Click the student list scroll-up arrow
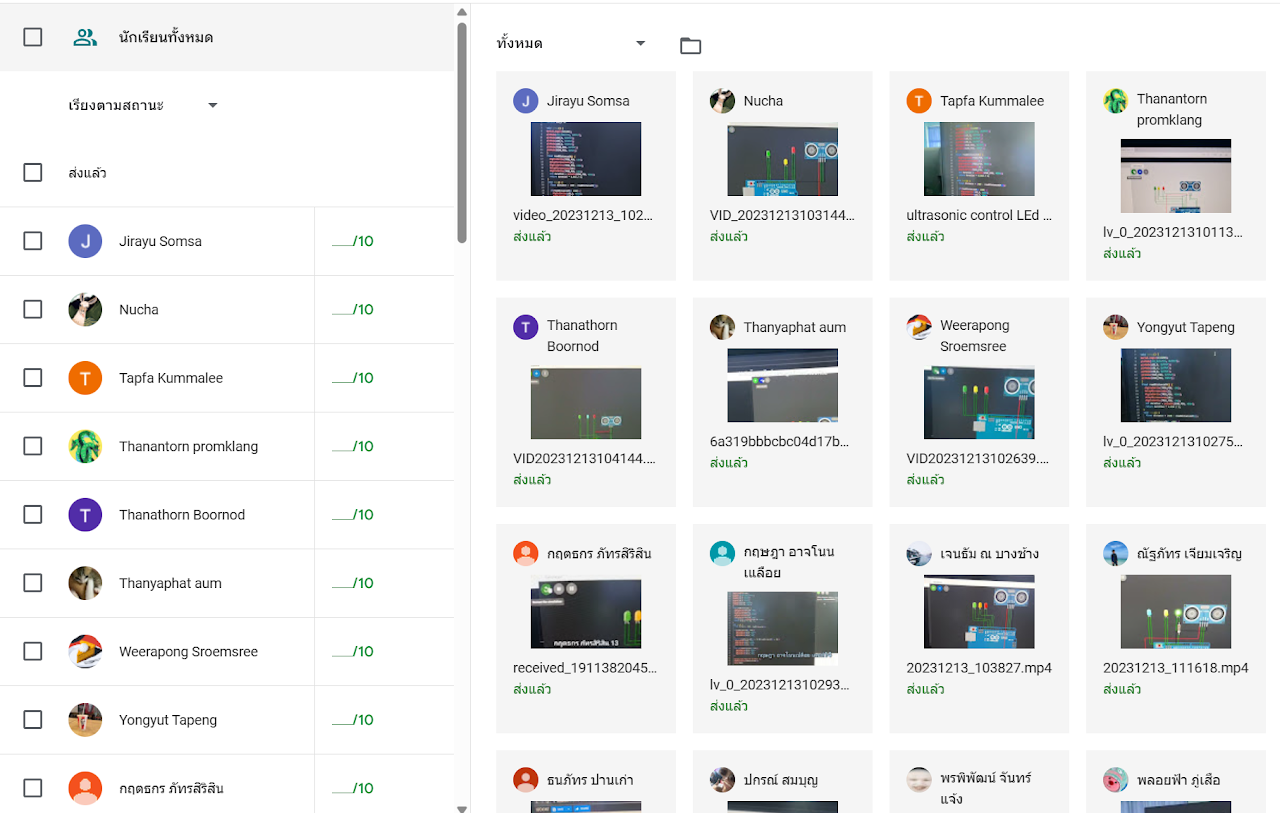Viewport: 1280px width, 813px height. point(462,13)
